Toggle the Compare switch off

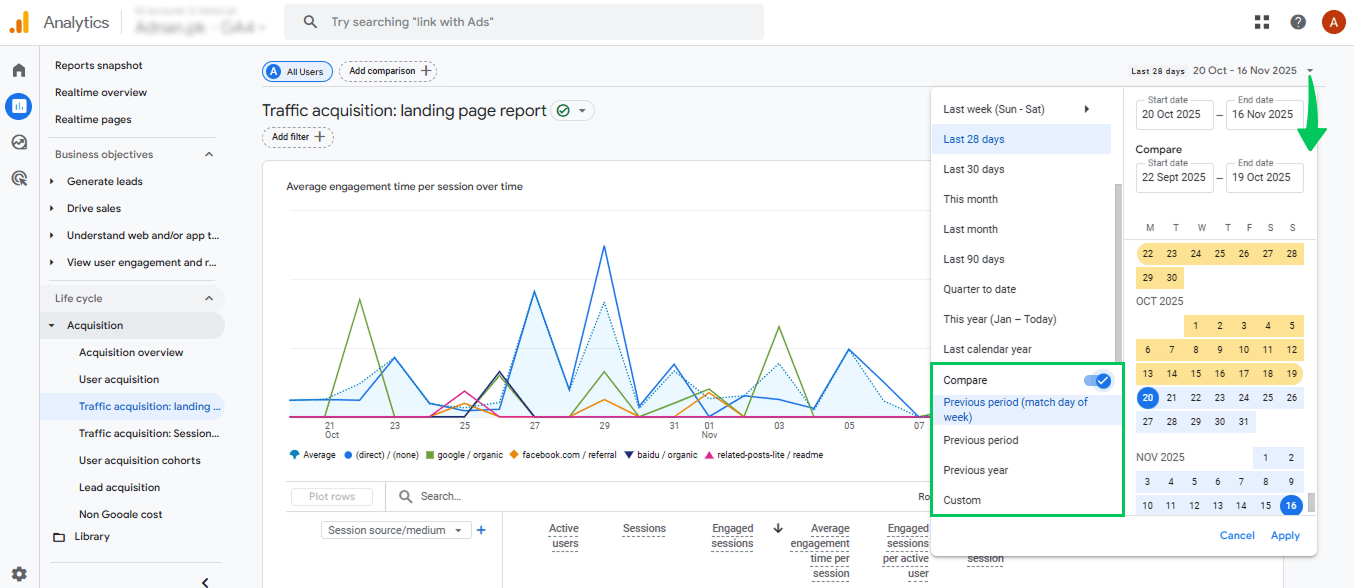point(1097,380)
